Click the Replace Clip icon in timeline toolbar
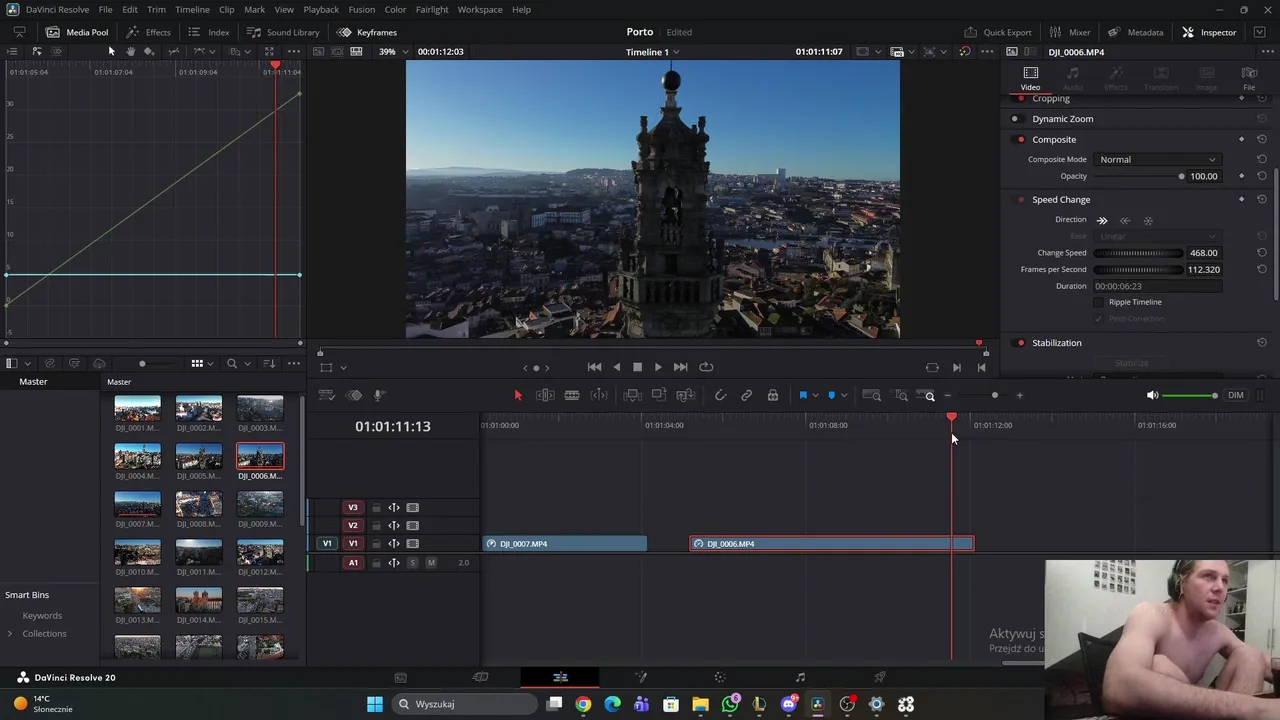This screenshot has width=1280, height=720. (x=686, y=396)
